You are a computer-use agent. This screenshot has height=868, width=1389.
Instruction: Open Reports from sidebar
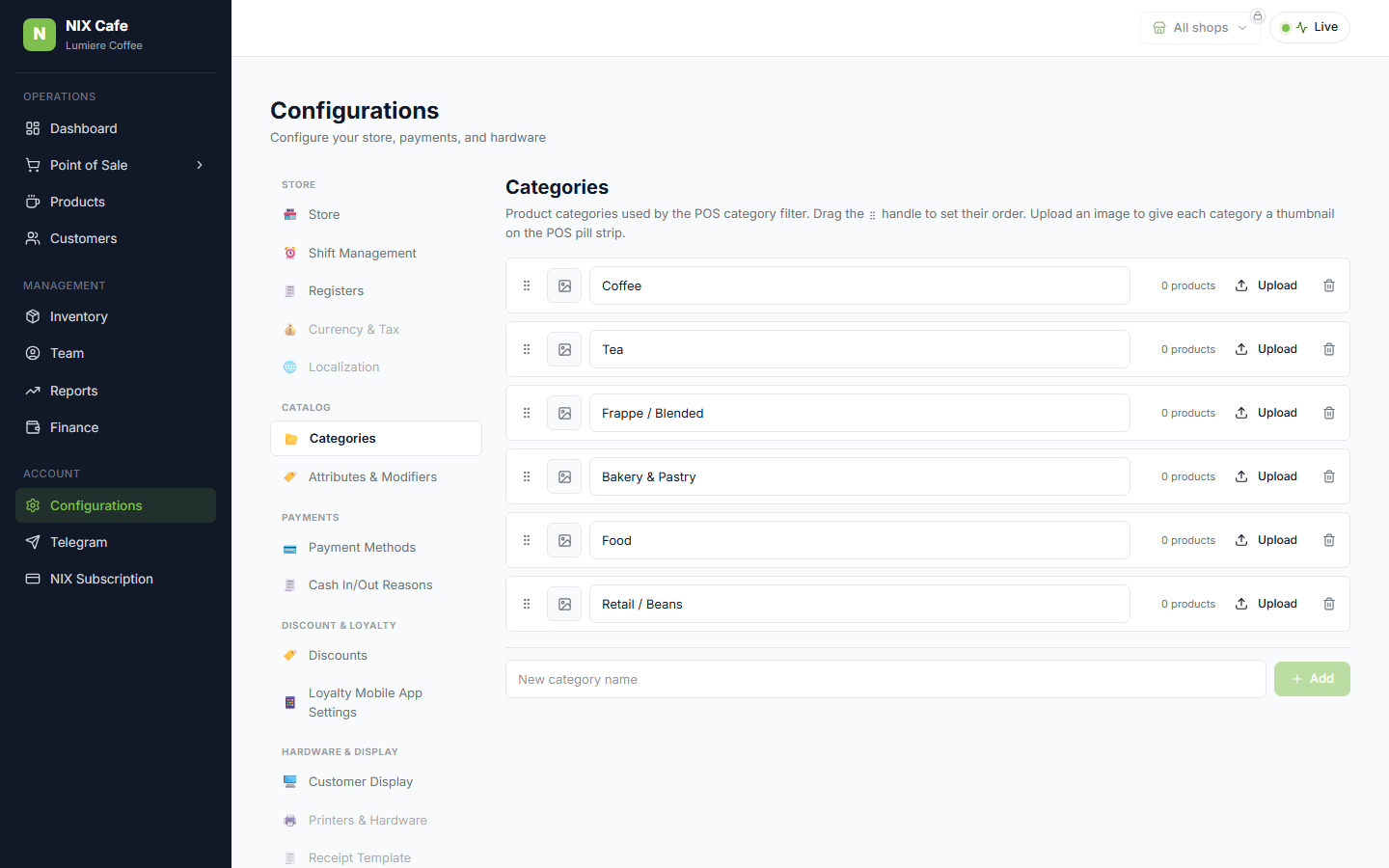116,391
